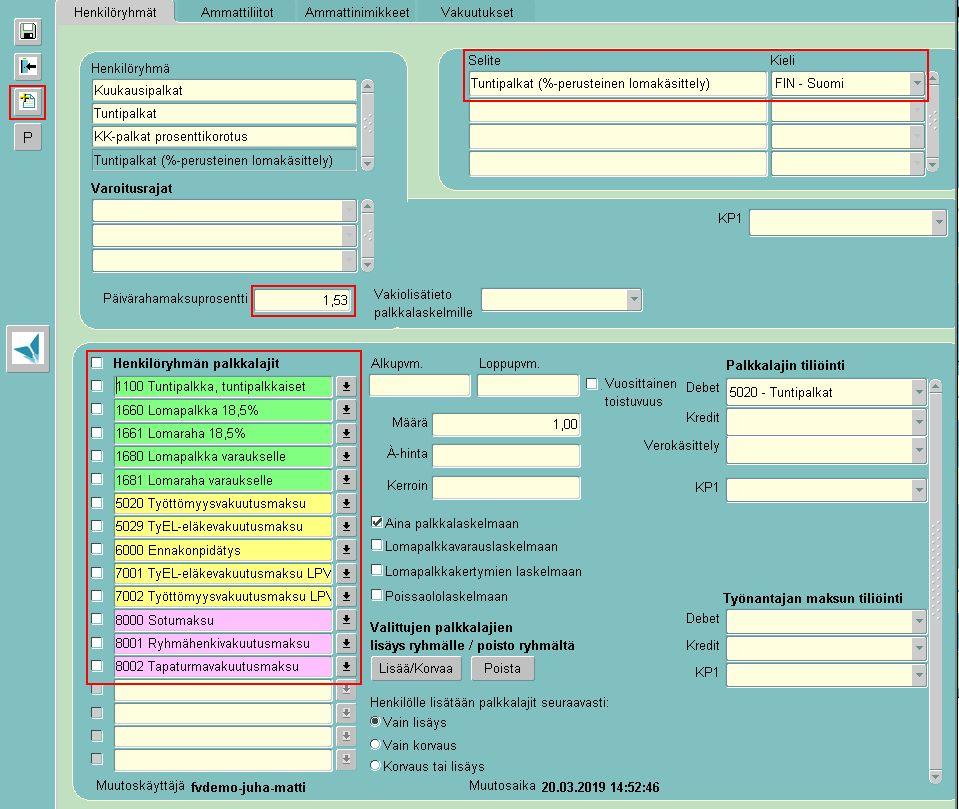Enable Lomapalkkavarauslaskelmaan checkbox

[377, 545]
